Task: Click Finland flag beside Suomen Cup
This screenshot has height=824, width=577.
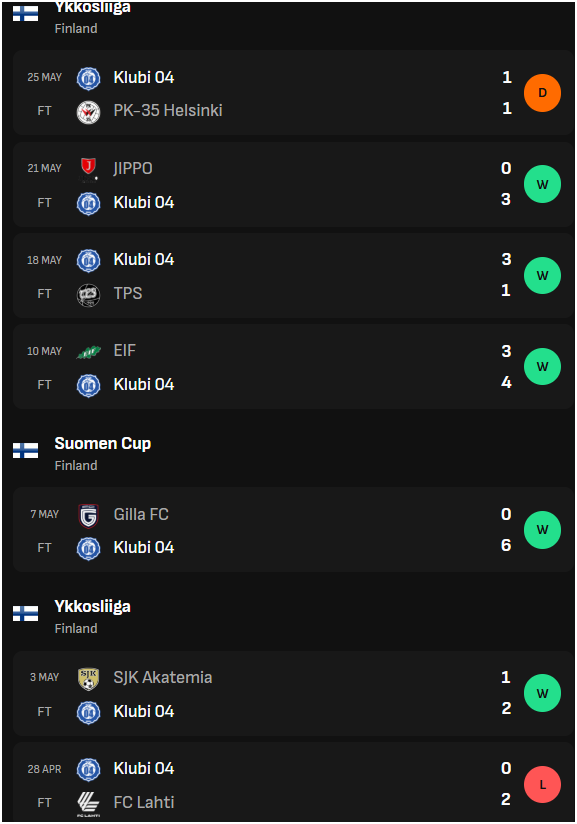Action: [x=25, y=450]
